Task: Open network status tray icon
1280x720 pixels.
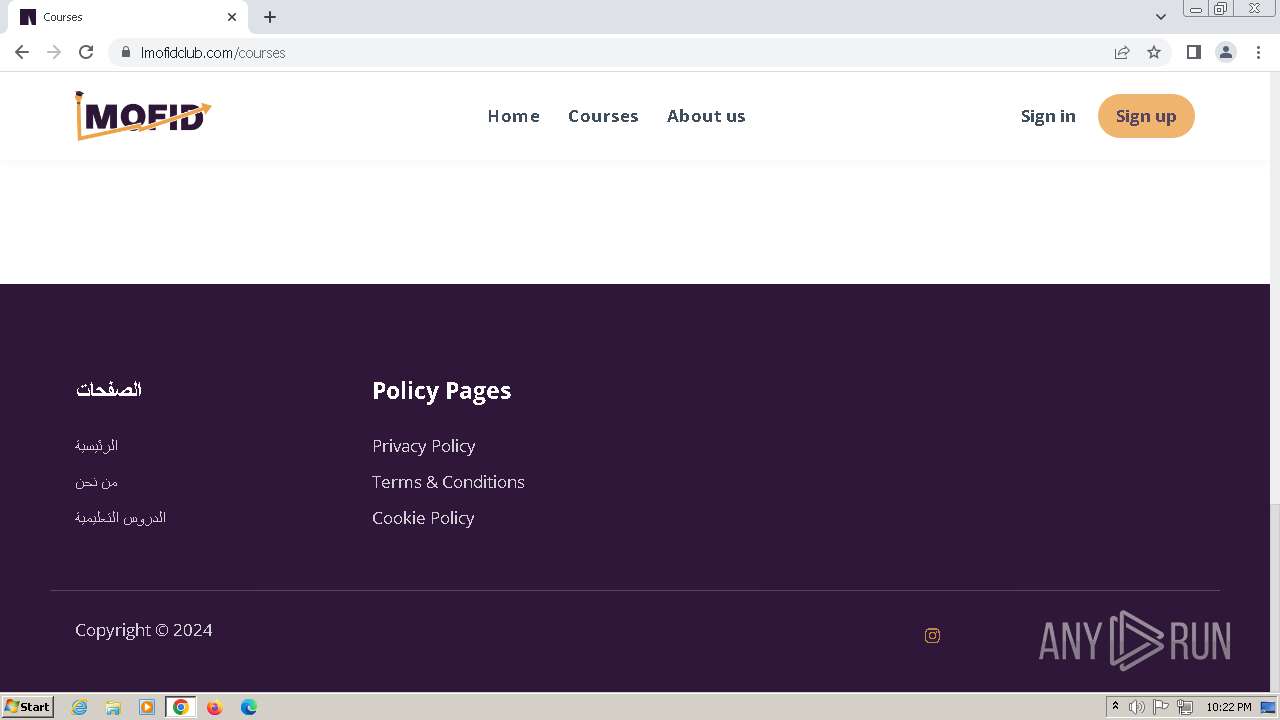Action: pyautogui.click(x=1185, y=707)
